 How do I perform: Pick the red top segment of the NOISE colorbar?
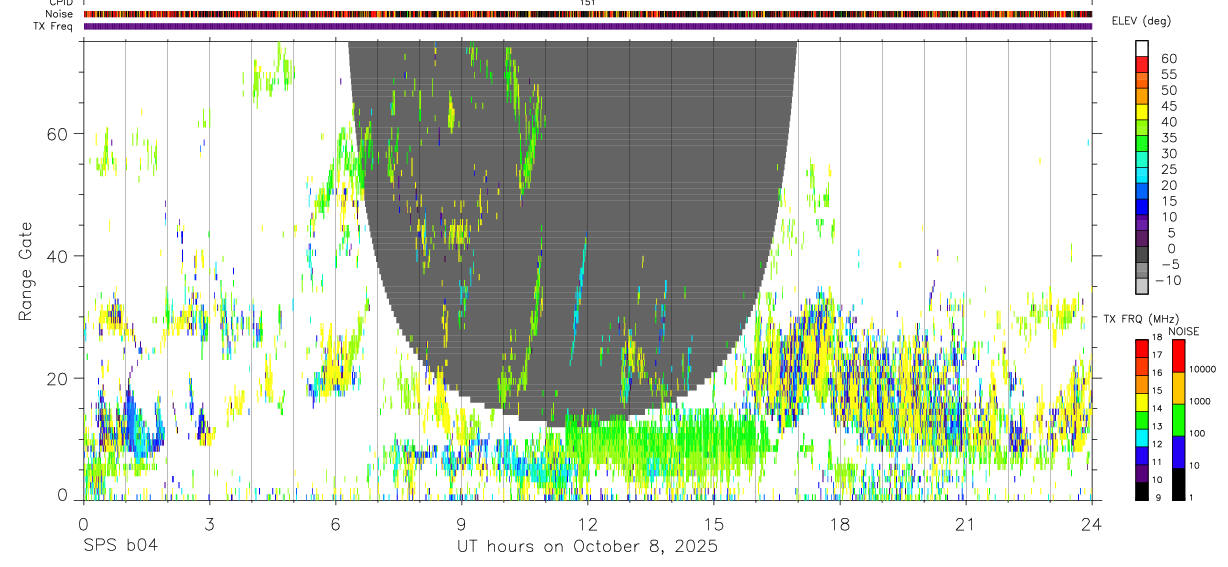pos(1176,356)
